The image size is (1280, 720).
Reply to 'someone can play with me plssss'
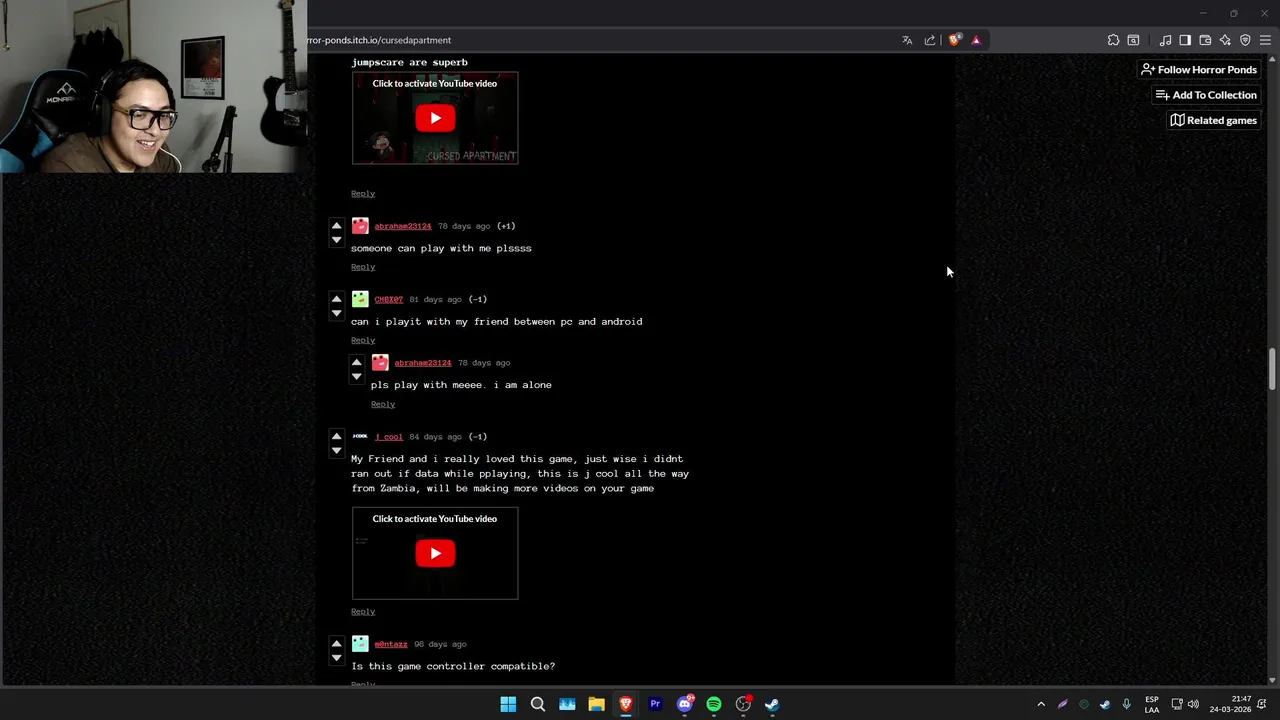(x=363, y=267)
